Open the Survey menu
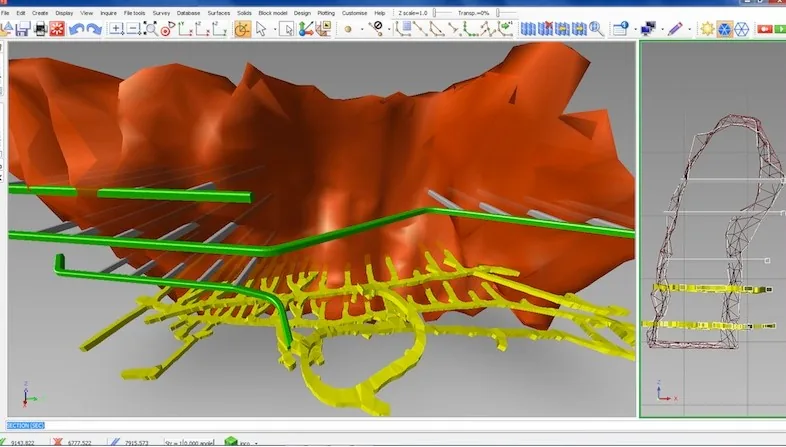This screenshot has height=447, width=786. [x=161, y=13]
